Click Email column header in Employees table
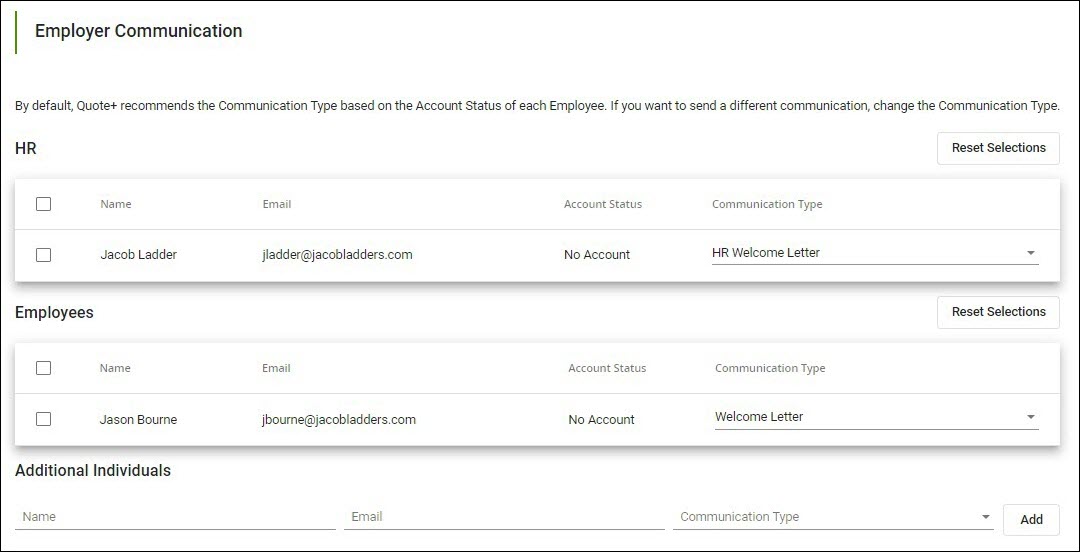Image resolution: width=1080 pixels, height=552 pixels. point(276,368)
